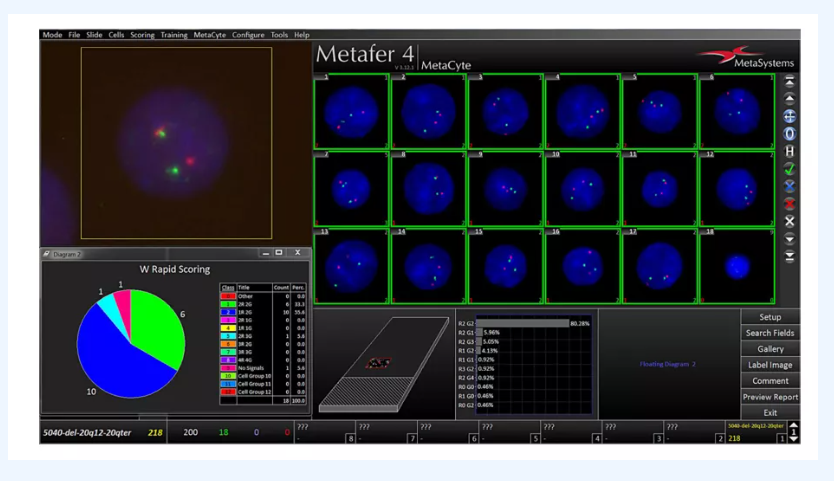Click the 'R2 G2' 80.28% bar

click(523, 323)
